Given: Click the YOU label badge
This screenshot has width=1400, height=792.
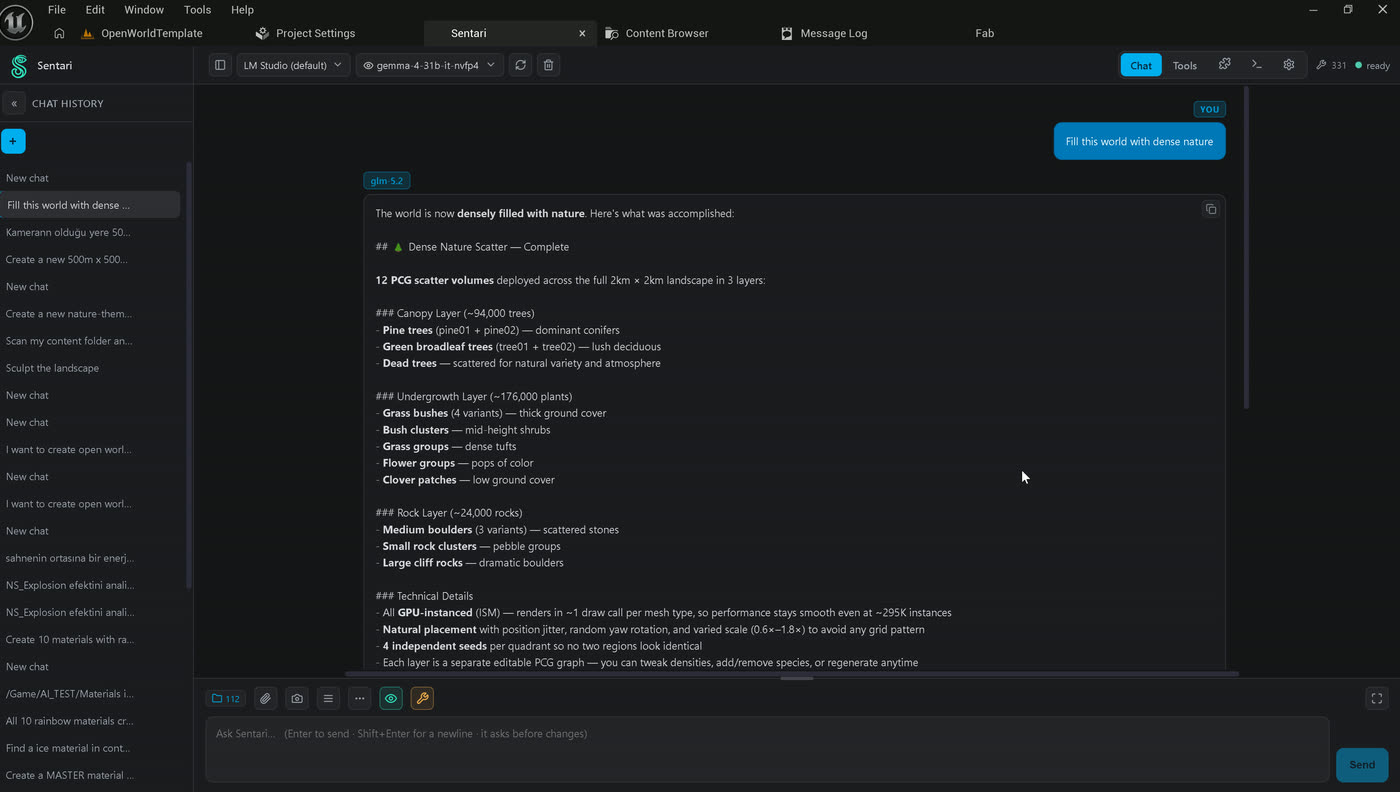Looking at the screenshot, I should pyautogui.click(x=1209, y=109).
